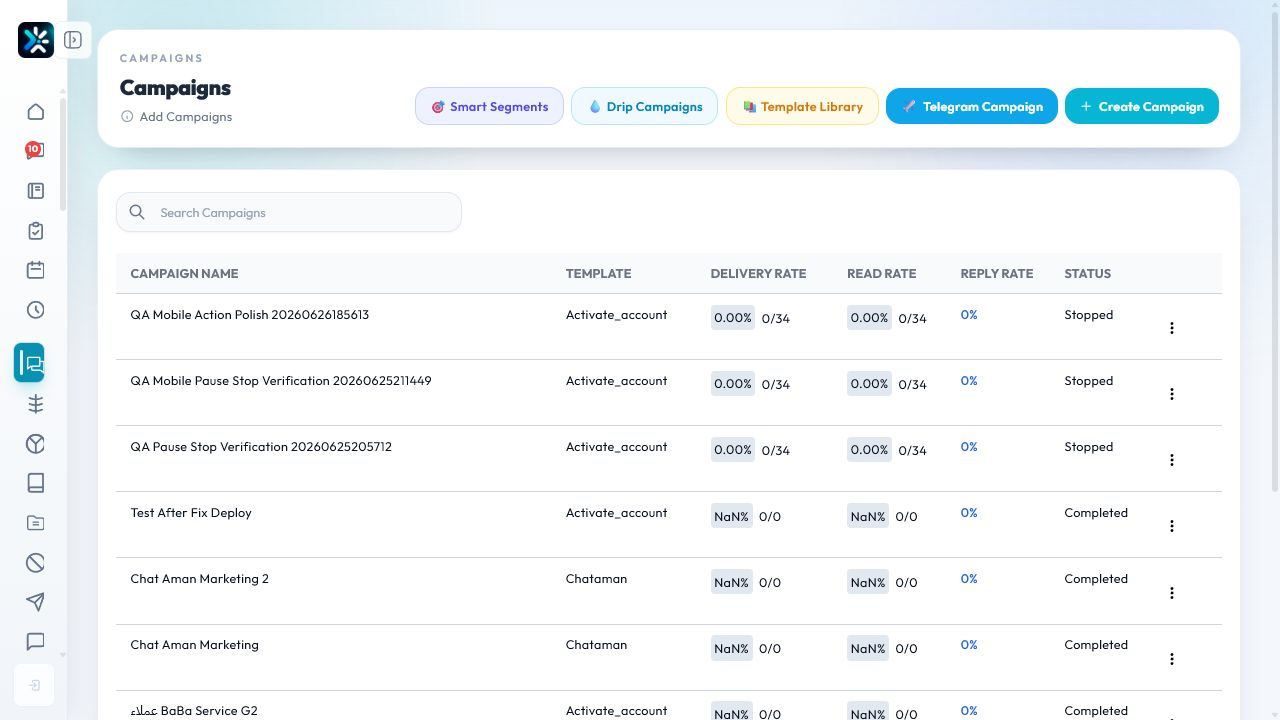Select the Test After Fix Deploy campaign

pos(191,513)
